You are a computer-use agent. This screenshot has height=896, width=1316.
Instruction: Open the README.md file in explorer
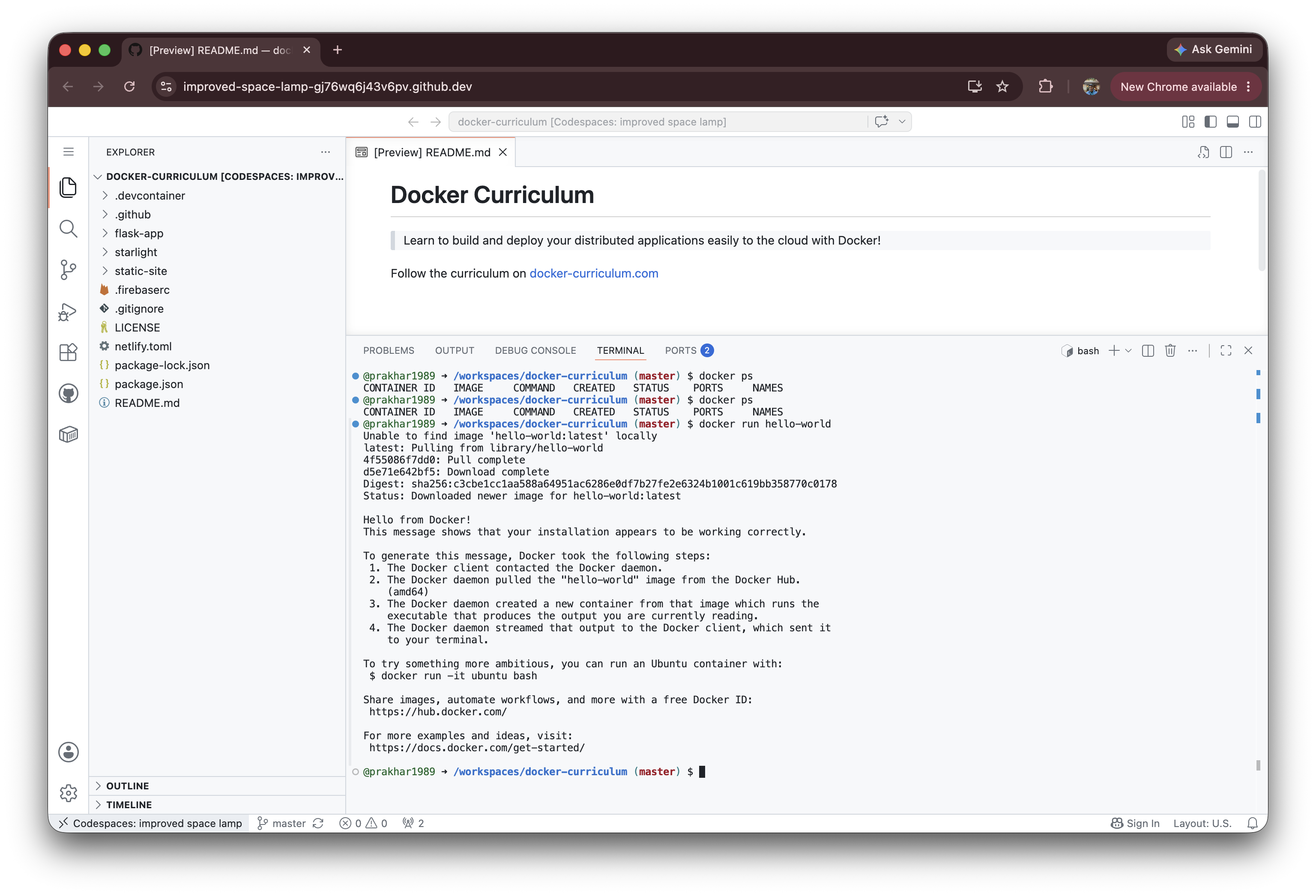[x=217, y=403]
